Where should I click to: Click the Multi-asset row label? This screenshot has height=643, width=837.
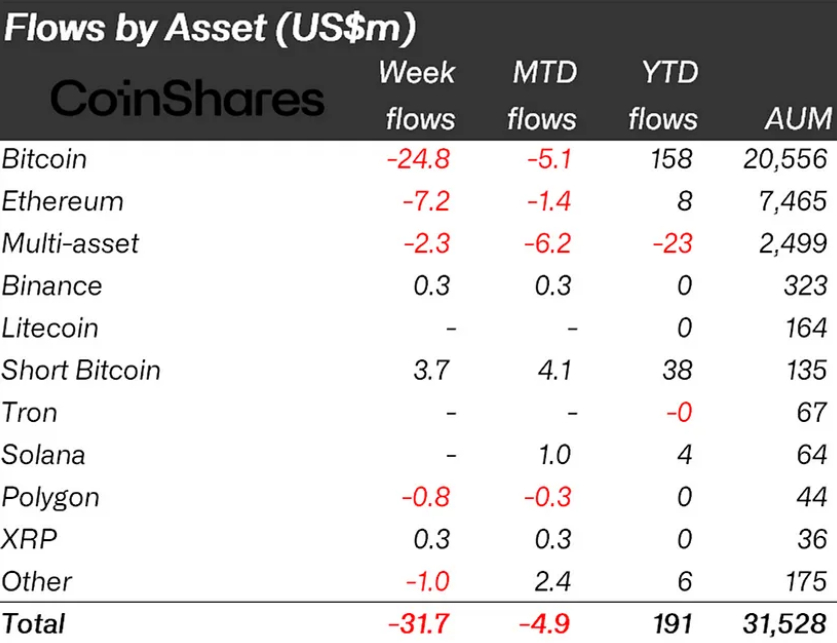coord(70,243)
